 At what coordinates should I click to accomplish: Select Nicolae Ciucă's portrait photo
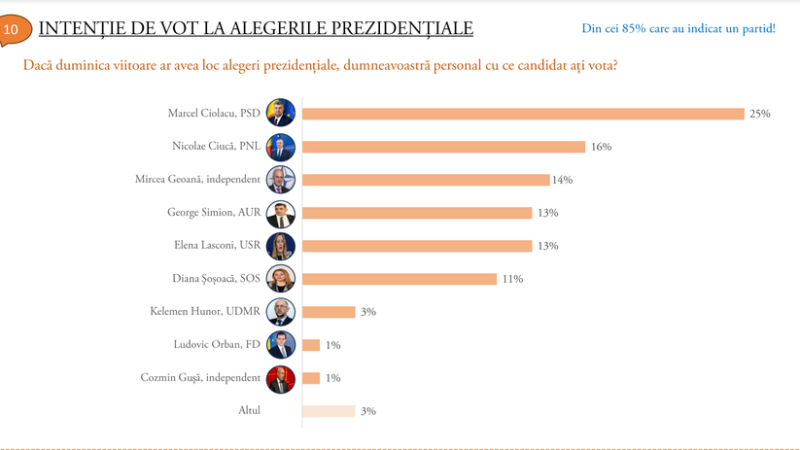pyautogui.click(x=280, y=146)
